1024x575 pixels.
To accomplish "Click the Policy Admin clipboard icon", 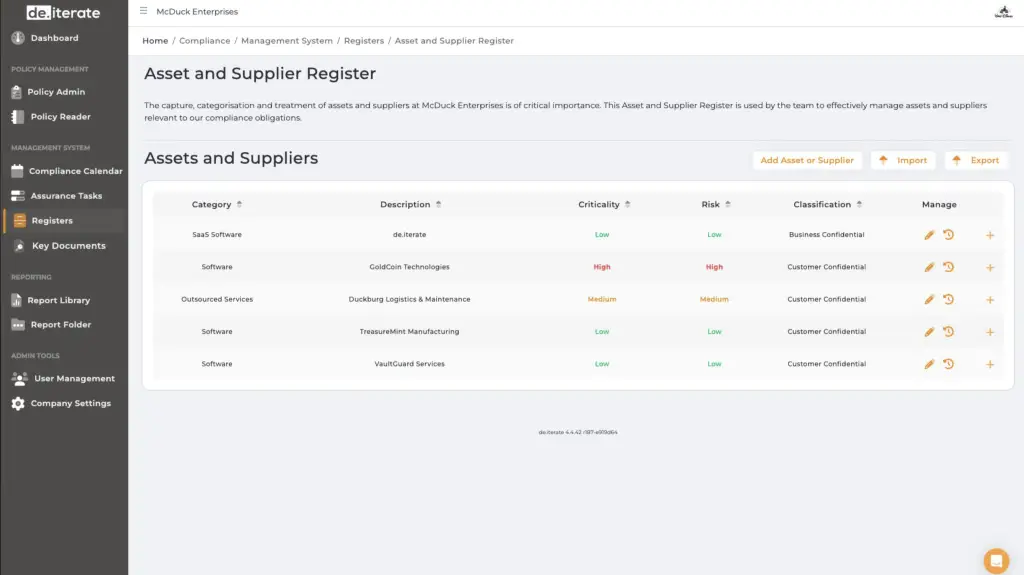I will coord(16,92).
